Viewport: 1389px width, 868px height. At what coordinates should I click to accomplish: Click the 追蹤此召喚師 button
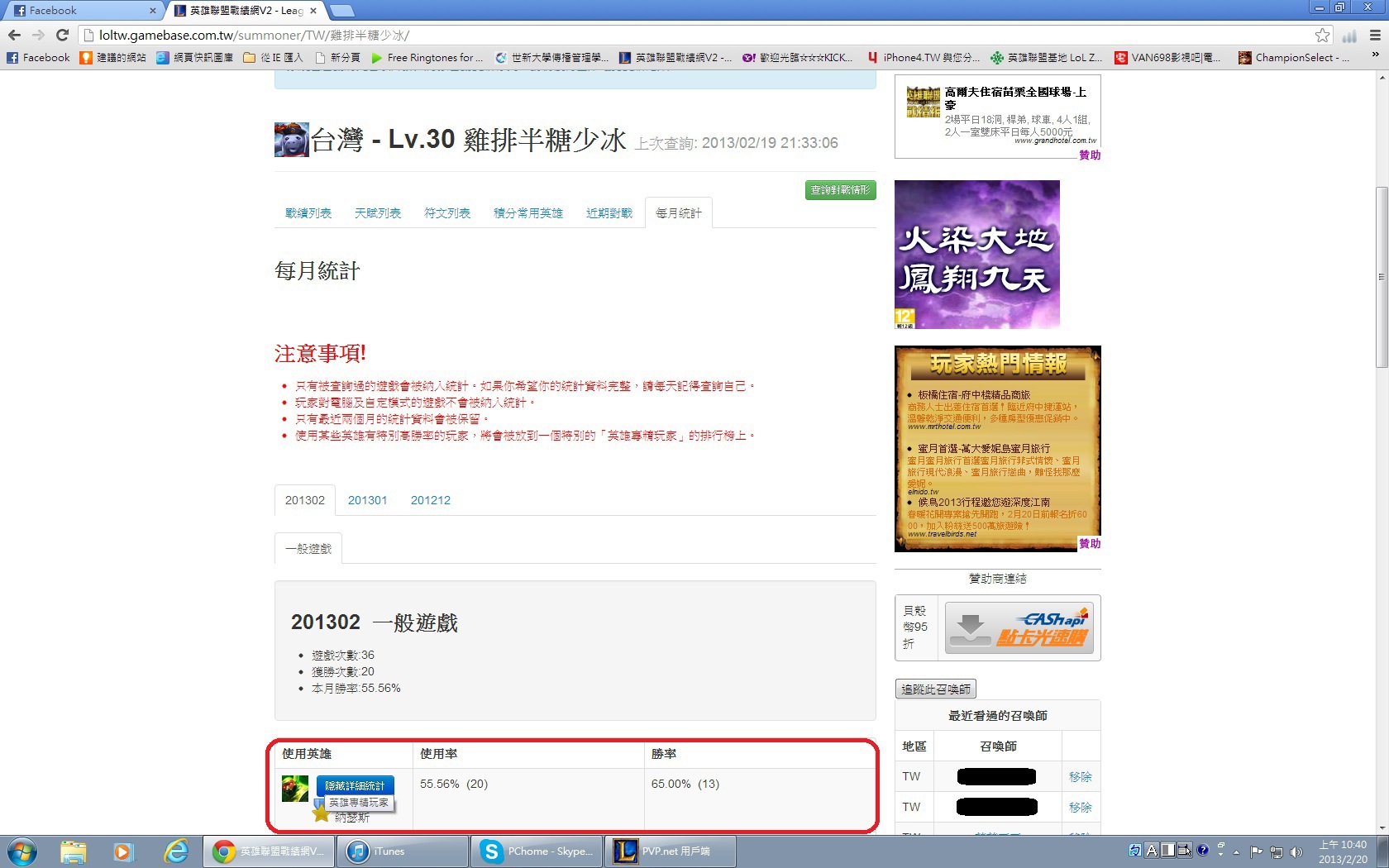pos(936,689)
